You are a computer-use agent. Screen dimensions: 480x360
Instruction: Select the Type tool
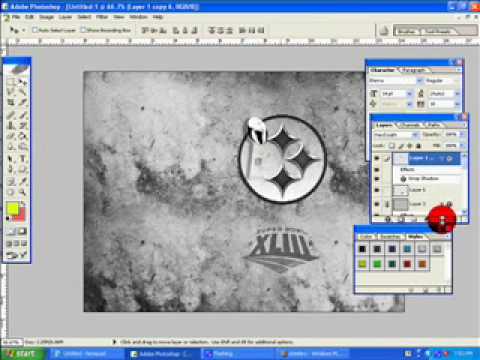(22, 159)
